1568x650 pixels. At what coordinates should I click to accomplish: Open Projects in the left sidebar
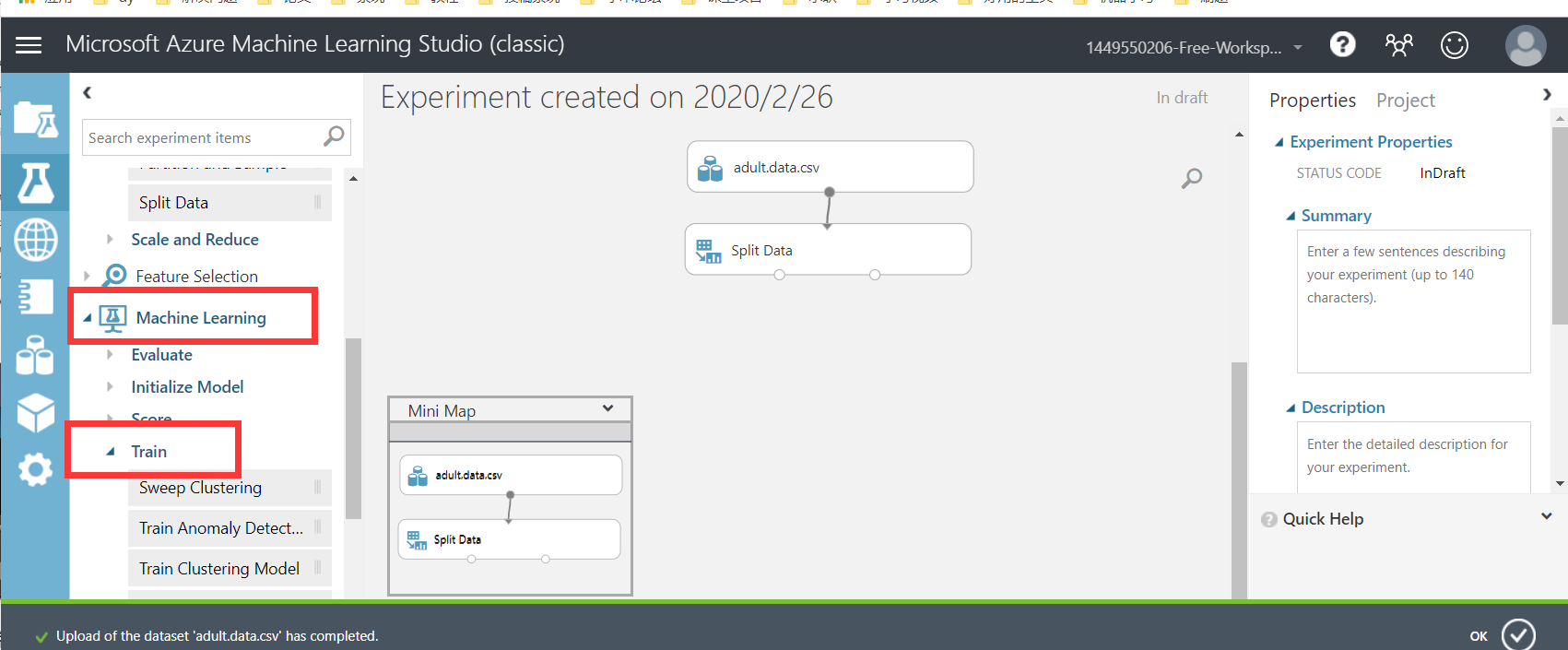pyautogui.click(x=35, y=120)
